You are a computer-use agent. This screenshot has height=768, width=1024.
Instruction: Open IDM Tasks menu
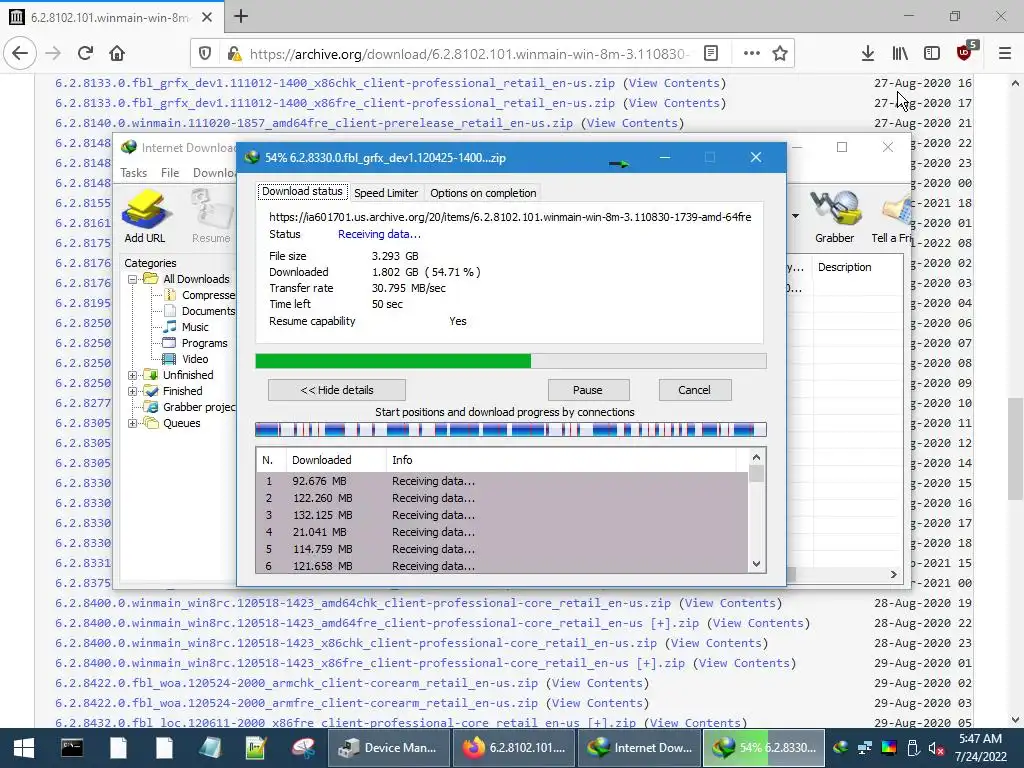point(133,173)
